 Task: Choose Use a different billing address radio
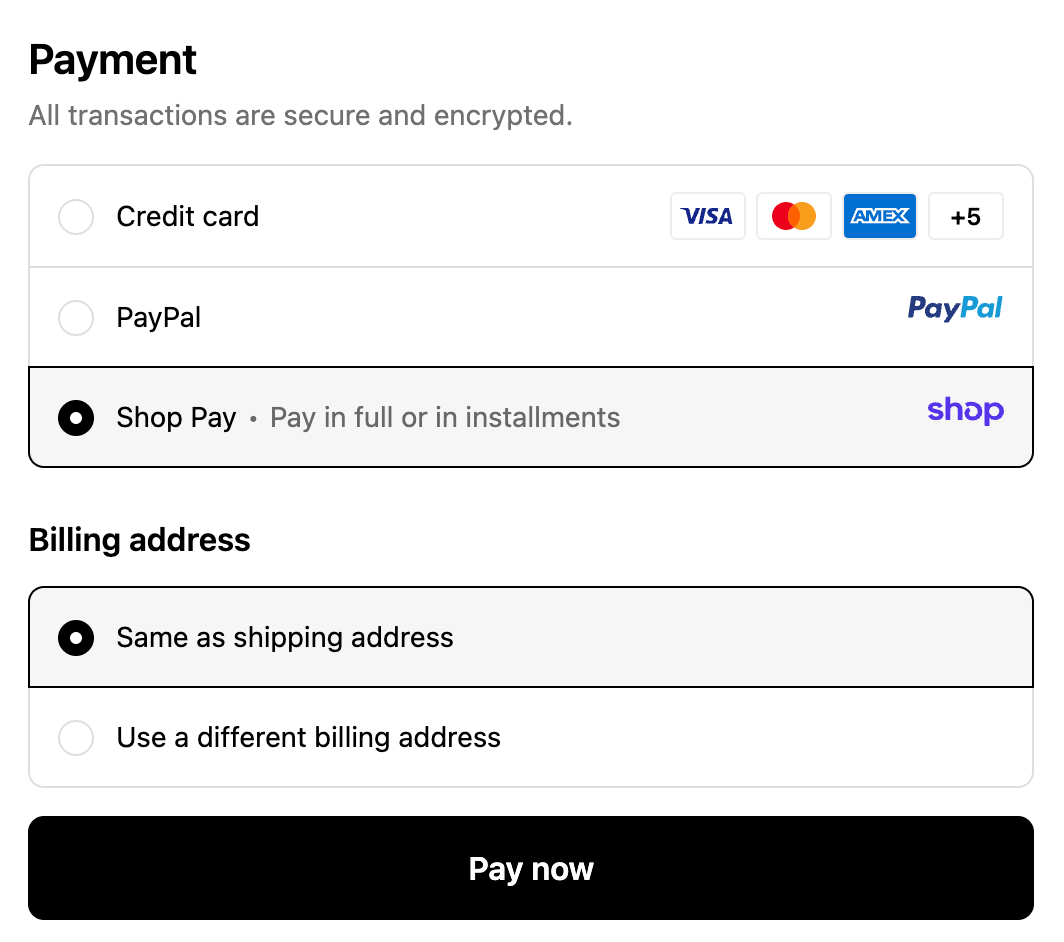[x=76, y=738]
